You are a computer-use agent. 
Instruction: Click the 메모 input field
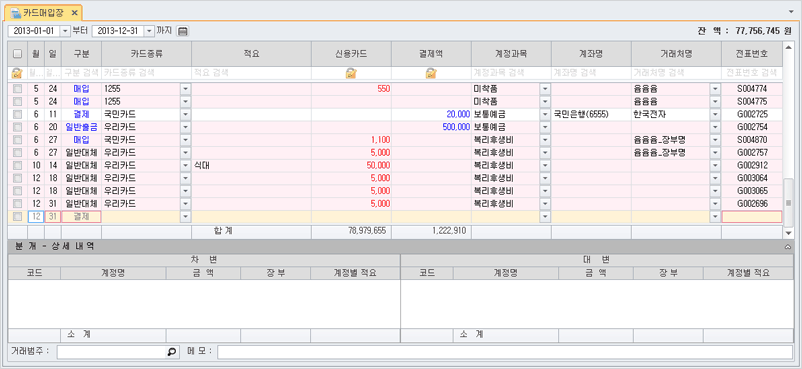(x=505, y=352)
